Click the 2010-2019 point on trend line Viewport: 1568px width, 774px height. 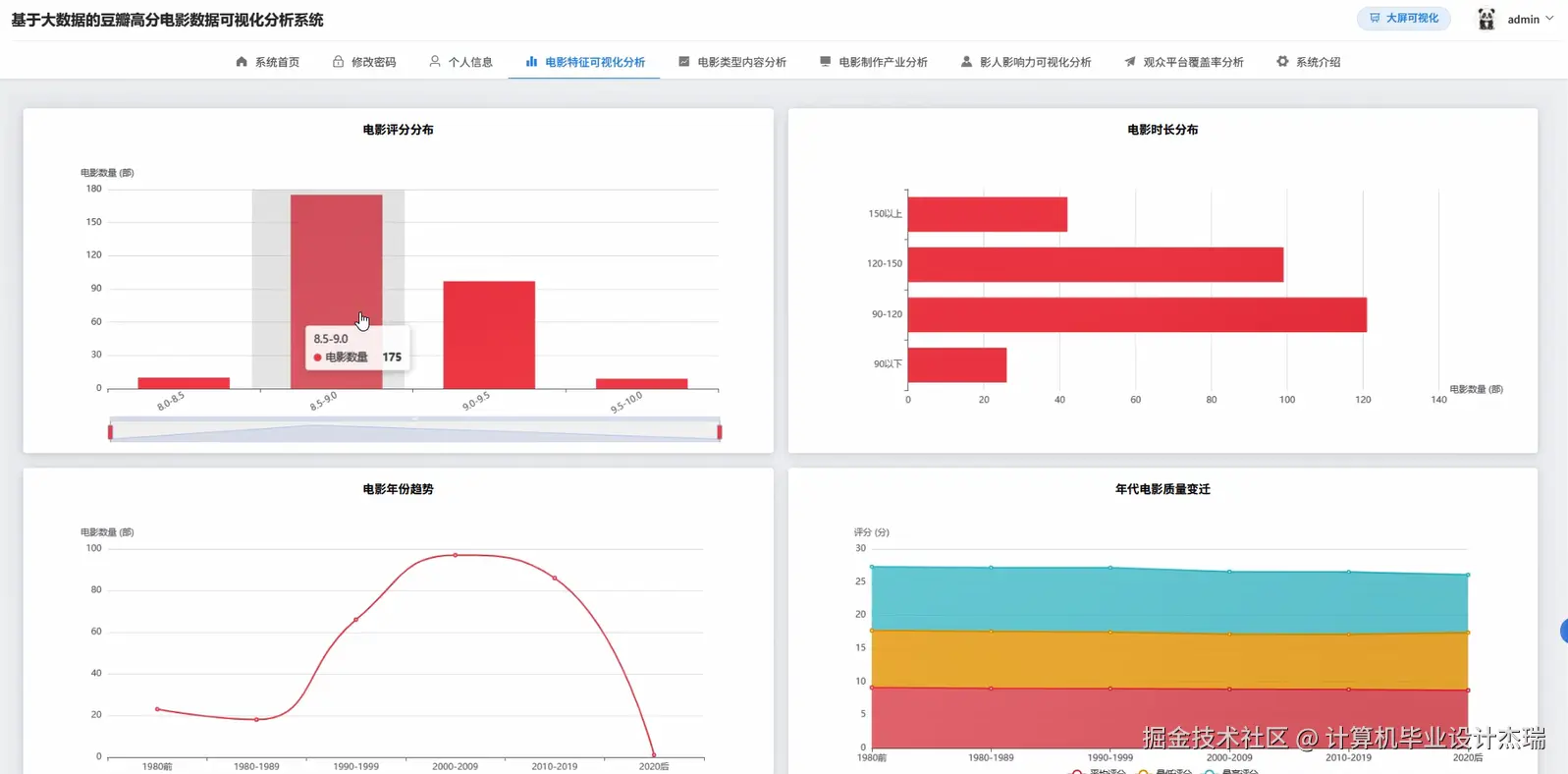[555, 579]
